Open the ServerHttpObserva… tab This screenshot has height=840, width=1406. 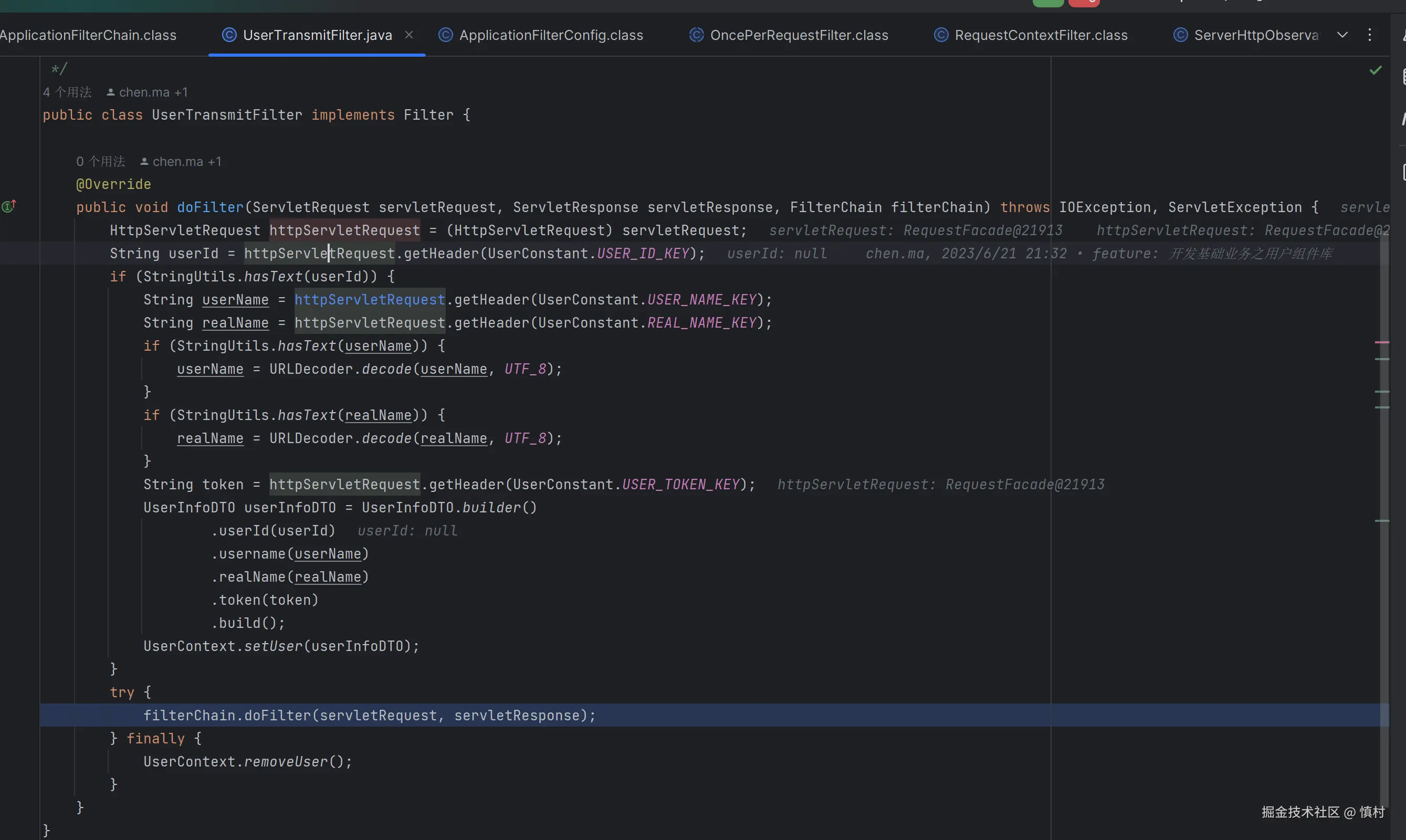coord(1255,35)
